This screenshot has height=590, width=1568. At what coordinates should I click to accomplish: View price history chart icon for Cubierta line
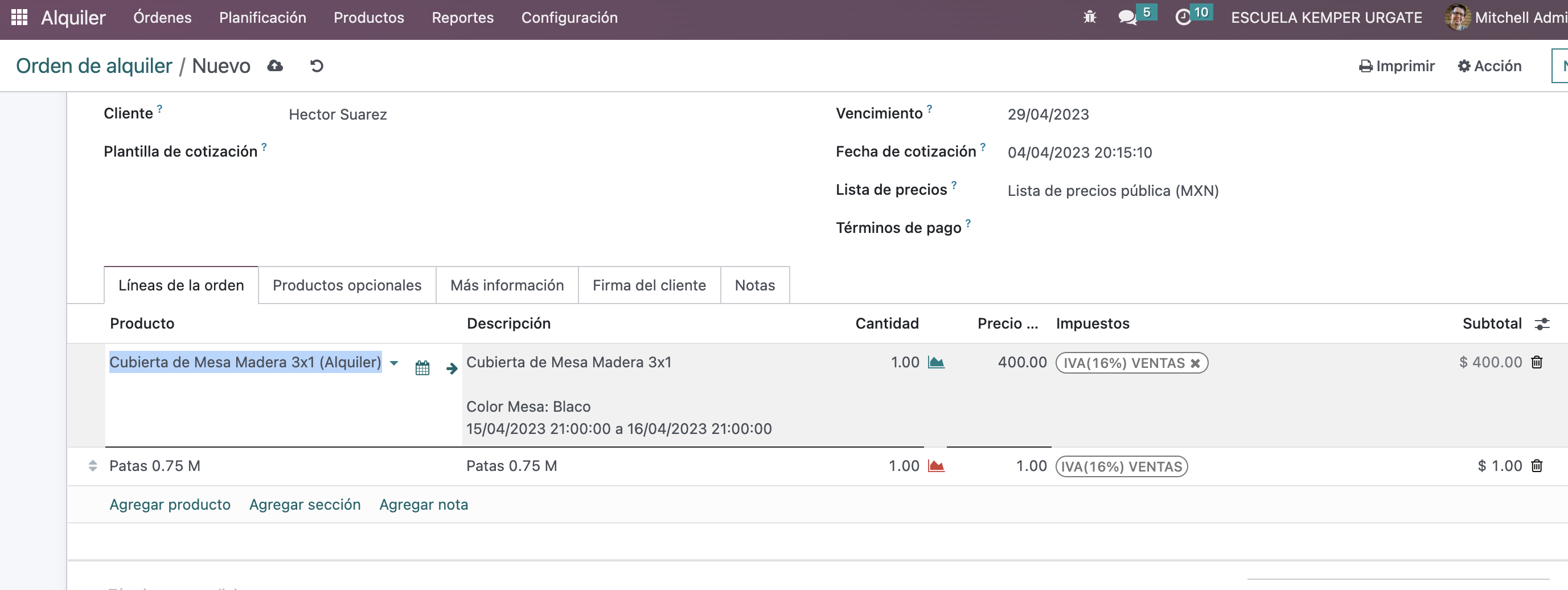click(x=935, y=362)
